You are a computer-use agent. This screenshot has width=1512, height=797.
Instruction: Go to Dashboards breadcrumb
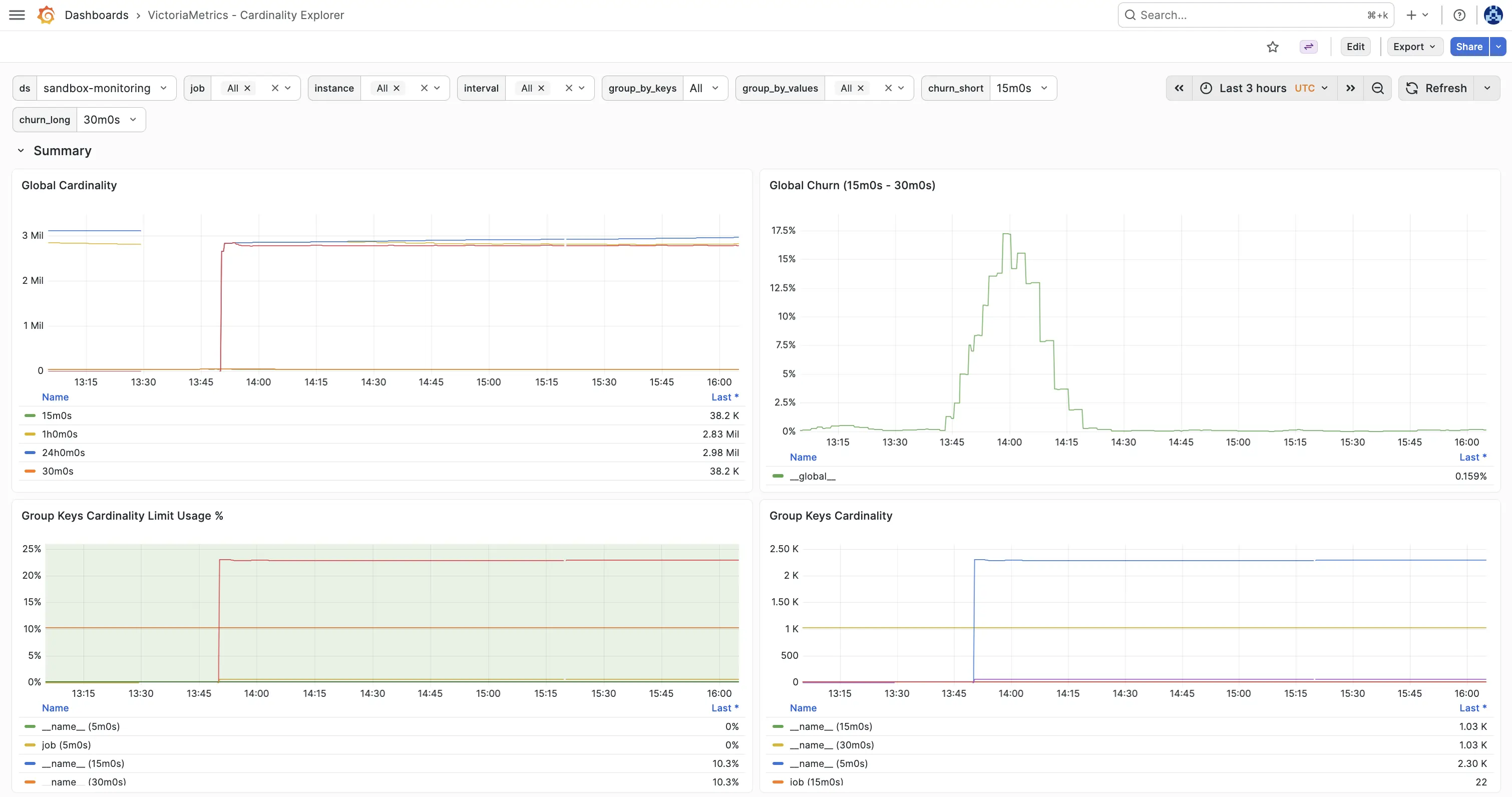[x=96, y=15]
